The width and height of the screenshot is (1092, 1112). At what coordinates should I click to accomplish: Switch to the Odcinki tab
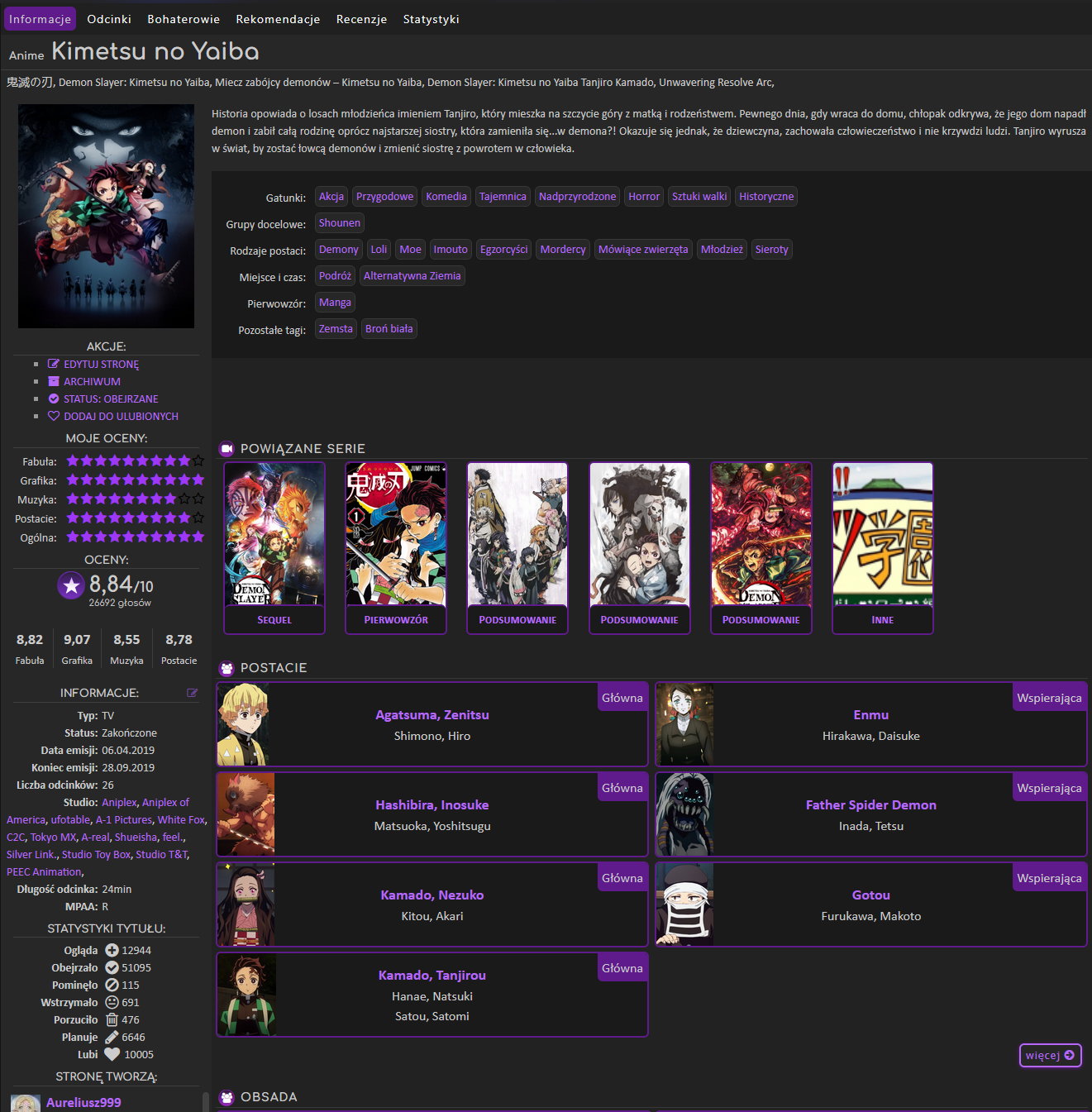[108, 18]
